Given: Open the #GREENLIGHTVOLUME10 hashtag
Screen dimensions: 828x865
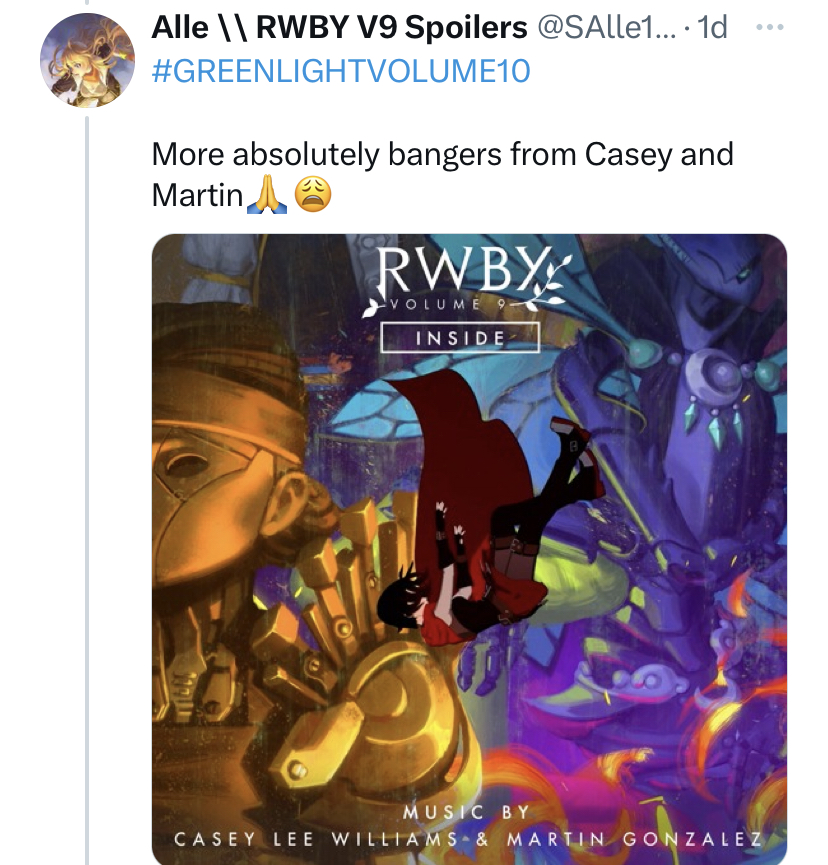Looking at the screenshot, I should [341, 71].
